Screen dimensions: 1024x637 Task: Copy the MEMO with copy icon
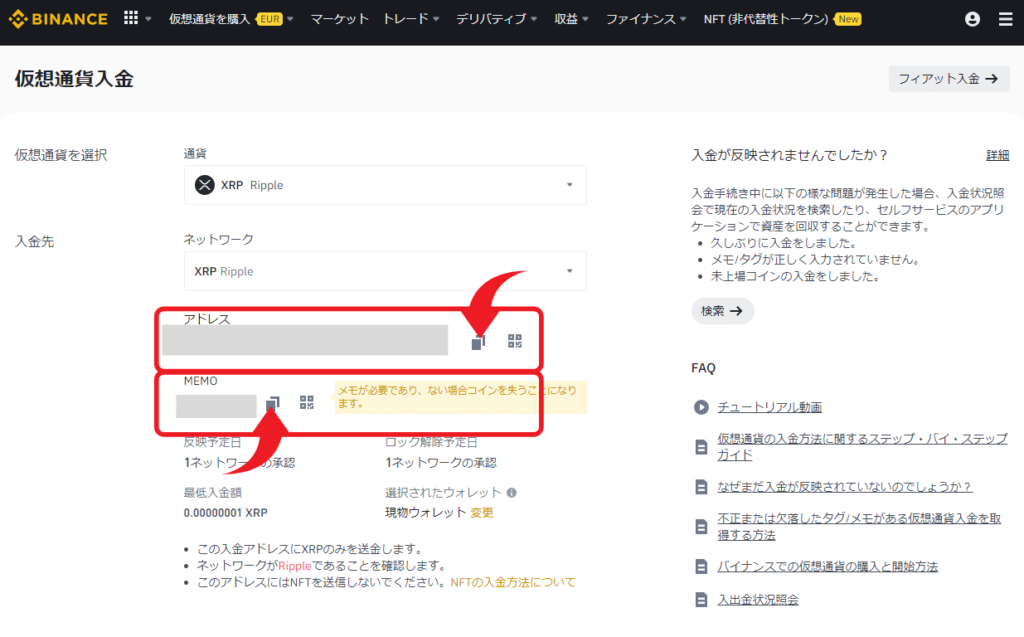point(272,403)
